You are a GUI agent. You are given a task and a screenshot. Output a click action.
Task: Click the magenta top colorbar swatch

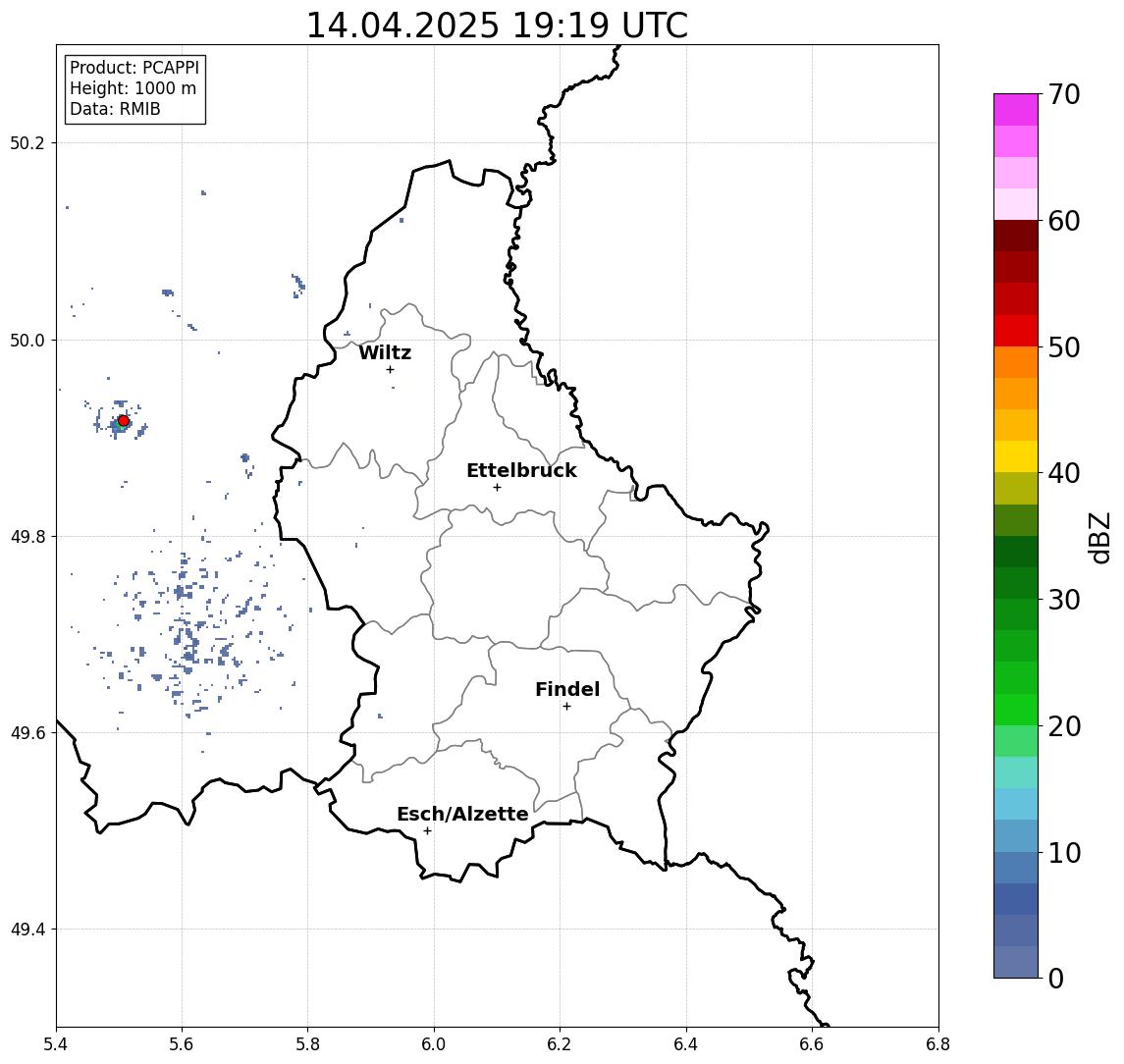[x=1016, y=110]
